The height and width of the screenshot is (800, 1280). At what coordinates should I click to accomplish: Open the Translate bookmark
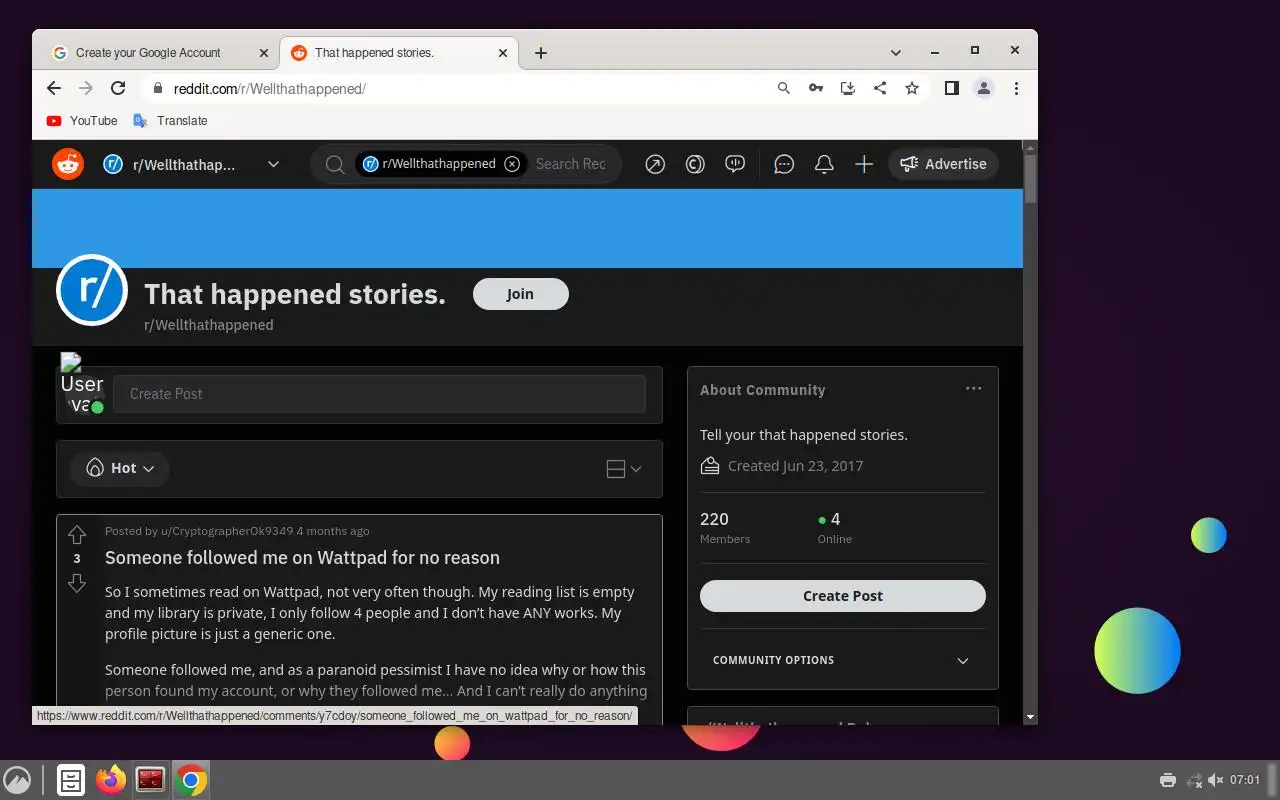tap(170, 120)
